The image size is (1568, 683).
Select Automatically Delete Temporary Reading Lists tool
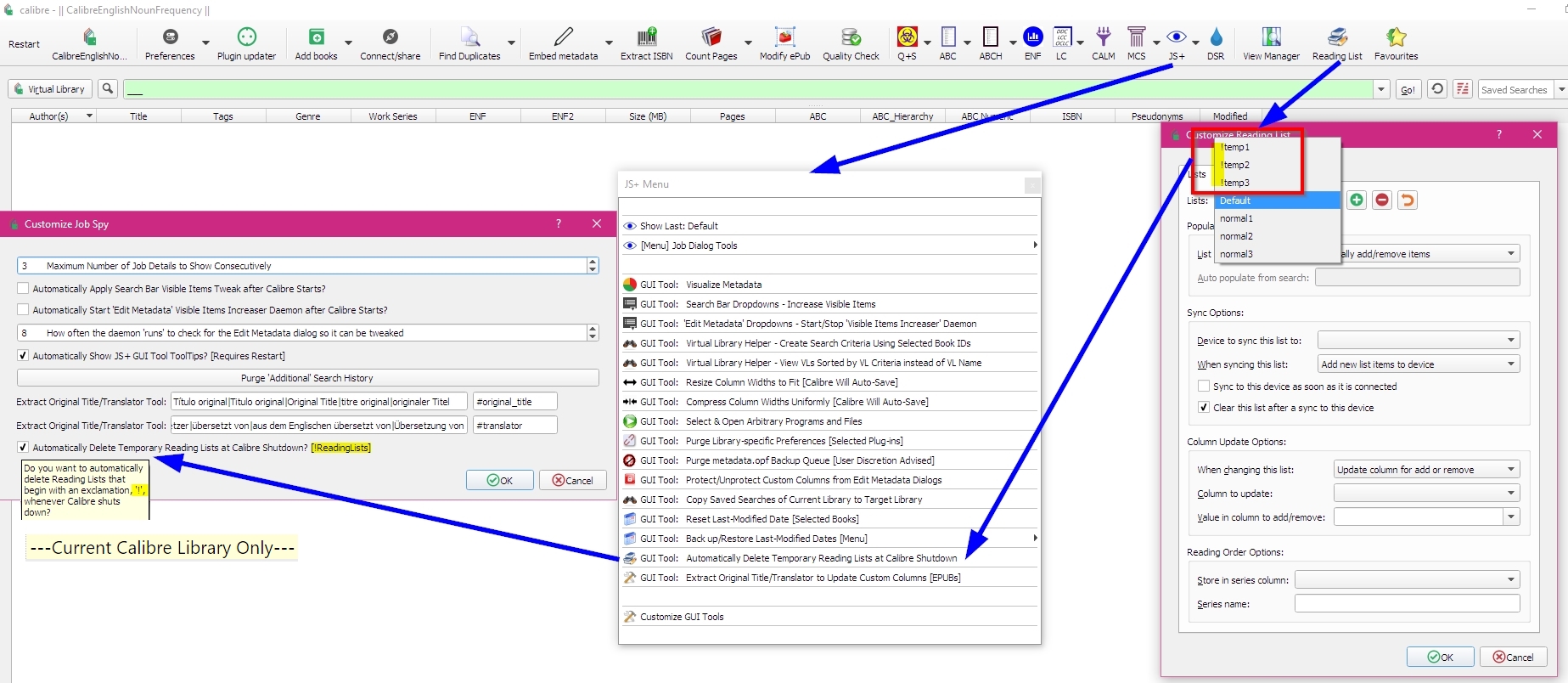pos(829,558)
